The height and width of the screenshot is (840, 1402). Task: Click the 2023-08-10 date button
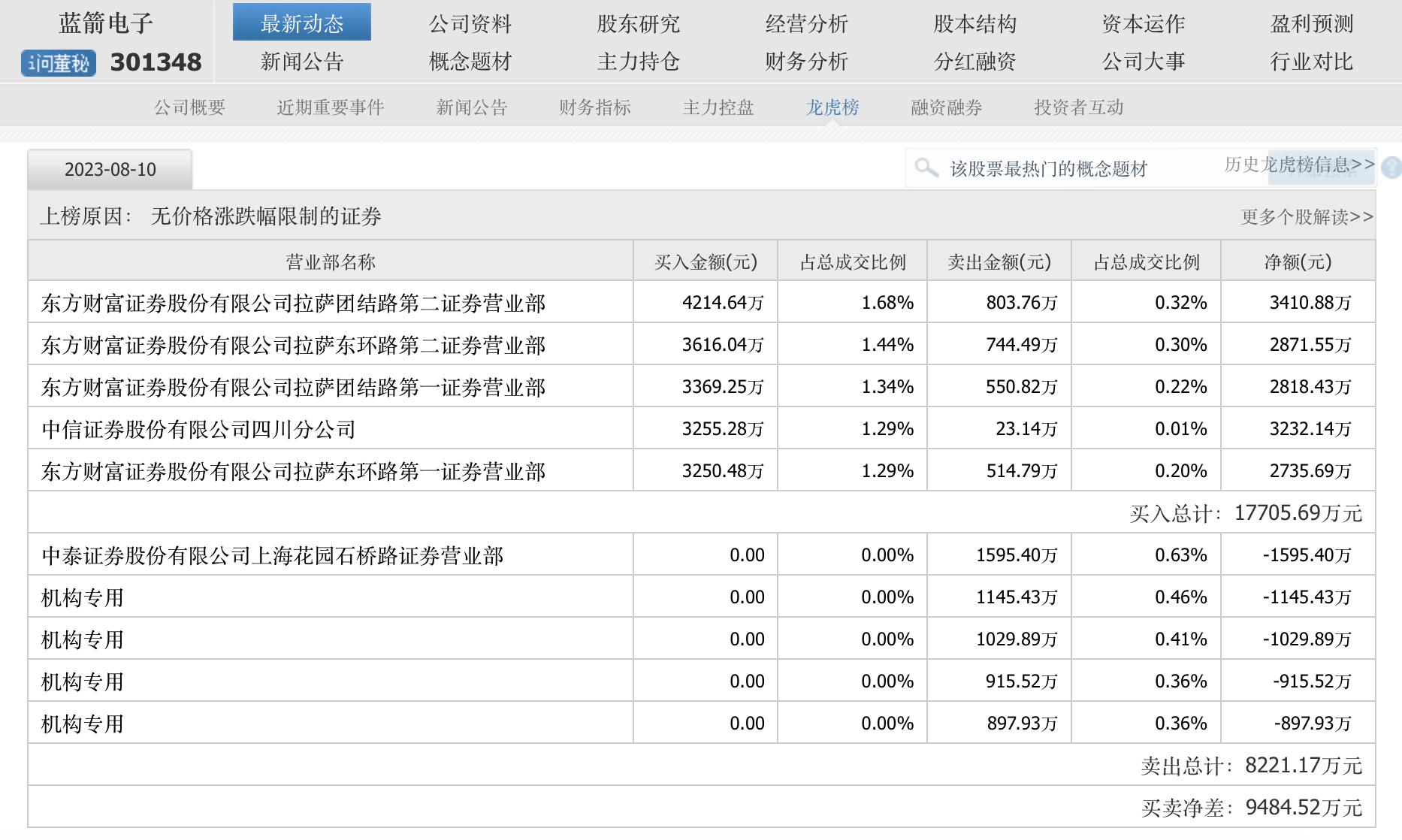[110, 169]
